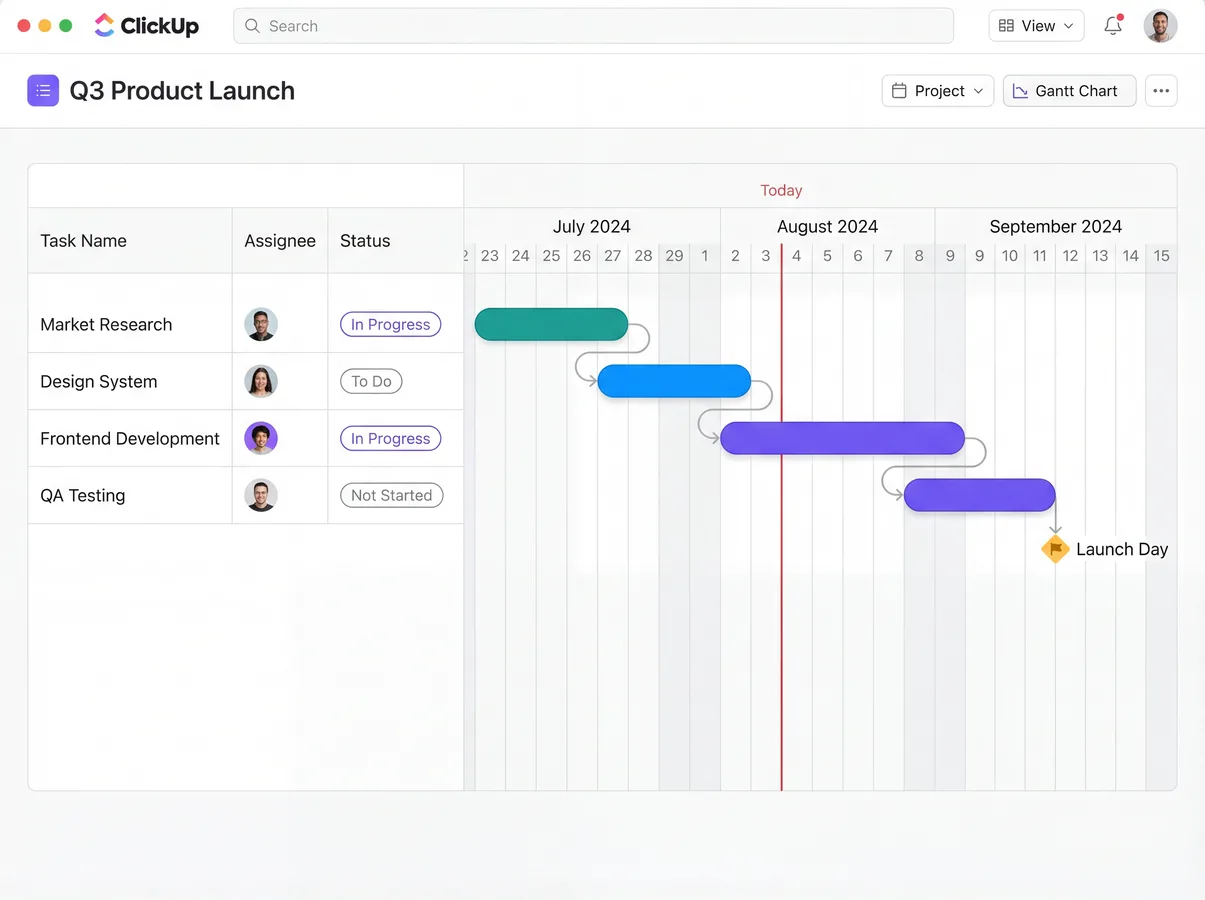Viewport: 1205px width, 900px height.
Task: Click into the Search field
Action: (x=592, y=25)
